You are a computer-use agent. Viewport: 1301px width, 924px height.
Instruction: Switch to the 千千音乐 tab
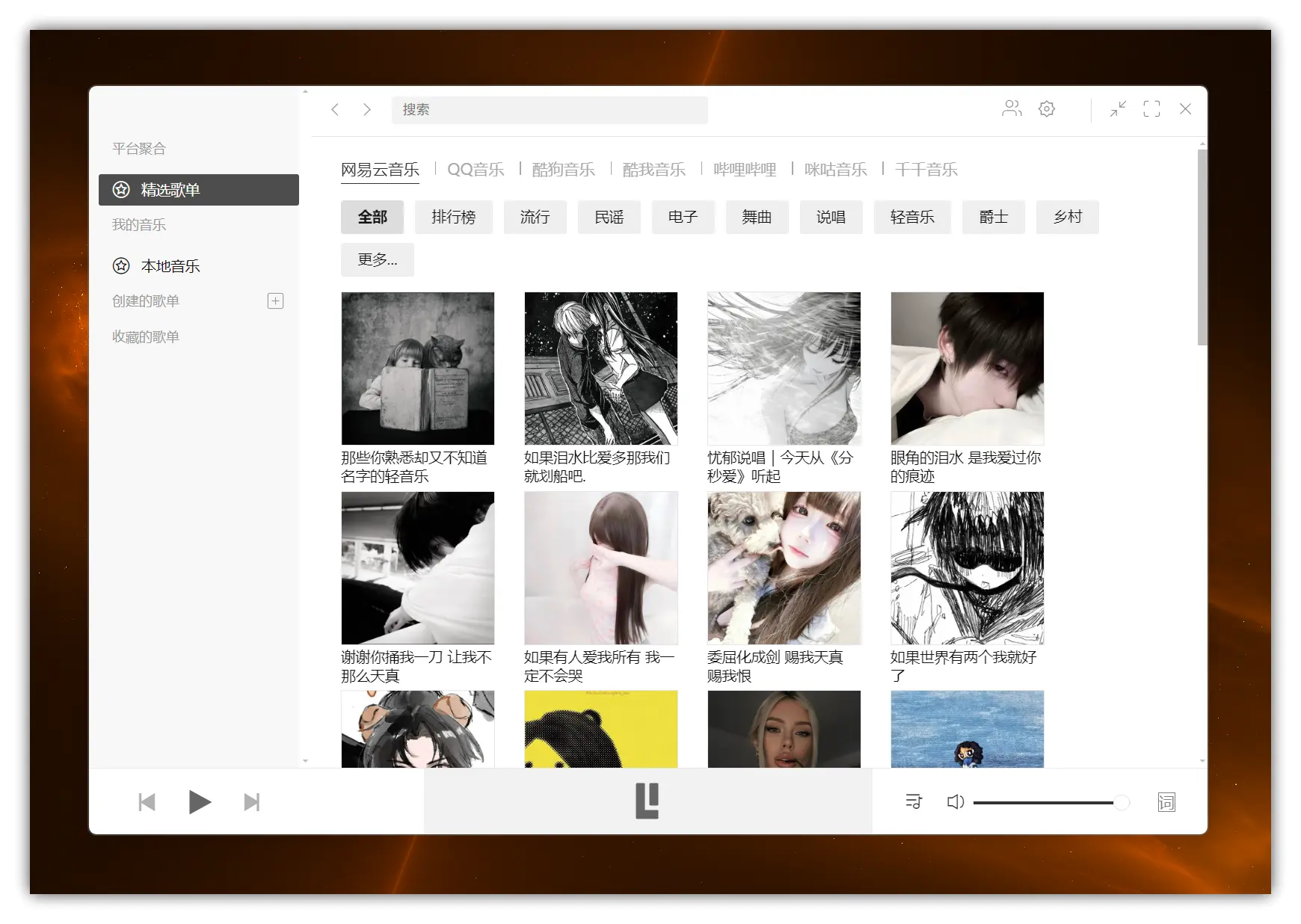coord(926,170)
